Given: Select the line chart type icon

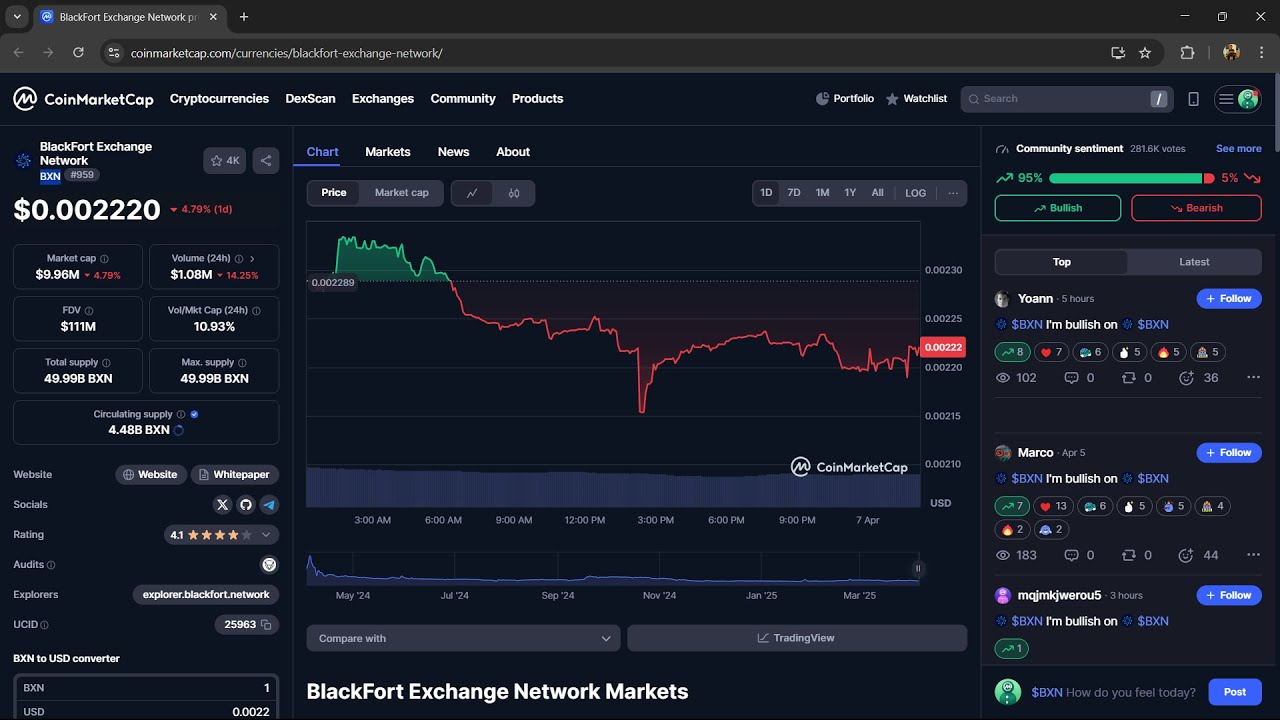Looking at the screenshot, I should (472, 193).
